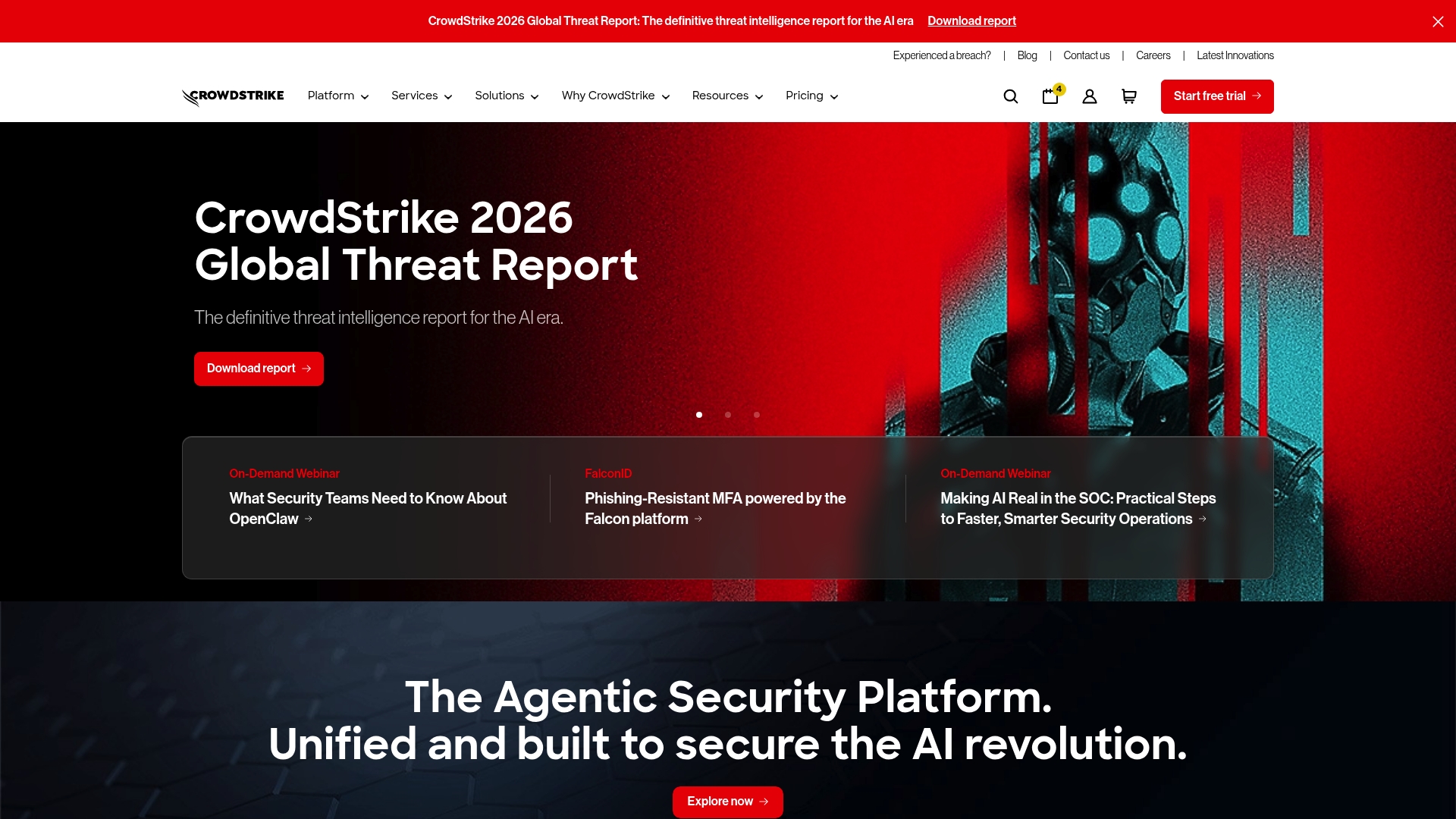Open the Careers page
The height and width of the screenshot is (819, 1456).
[1153, 55]
